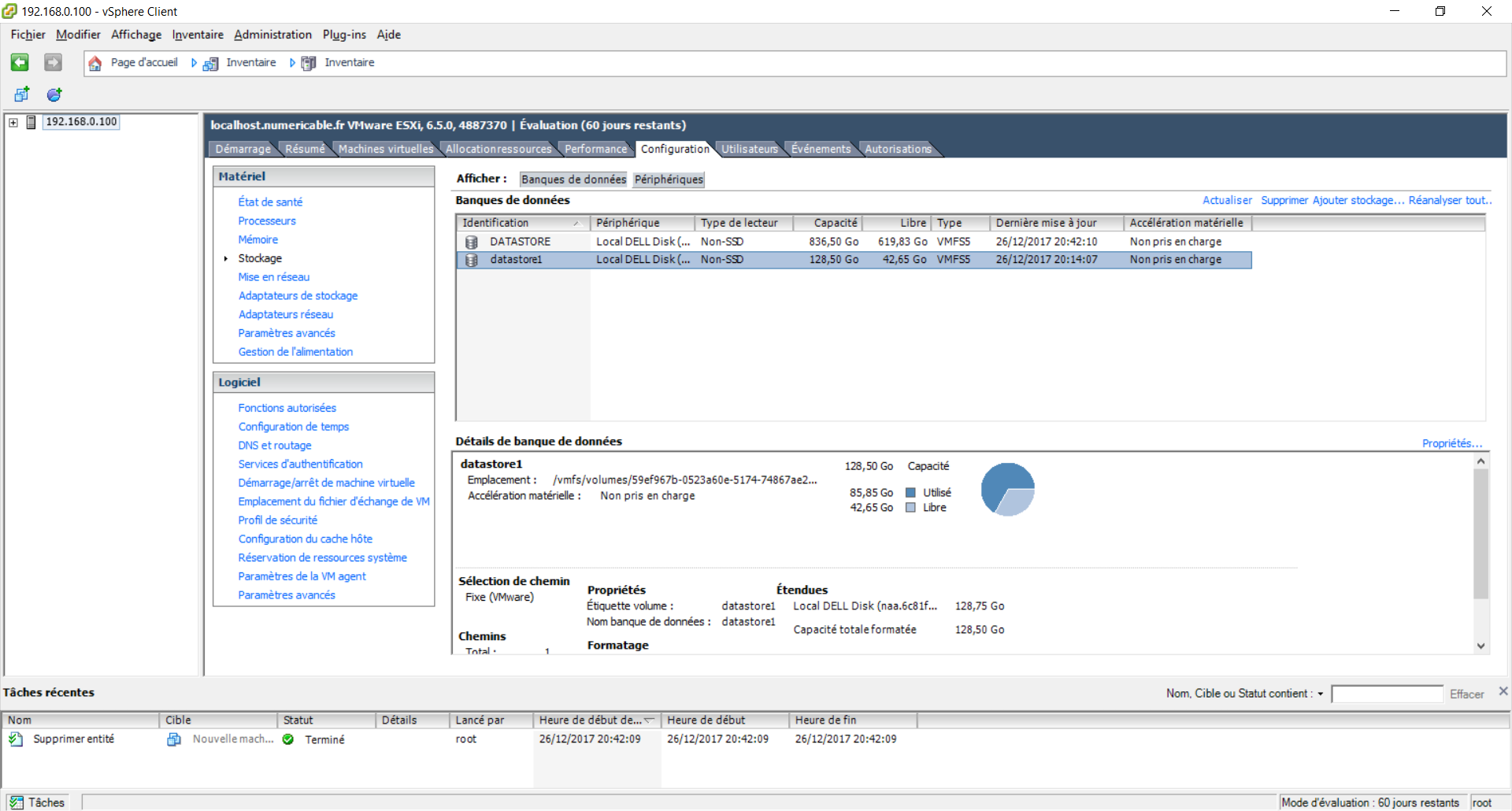Viewport: 1512px width, 811px height.
Task: Open Processeurs hardware link
Action: tap(267, 221)
